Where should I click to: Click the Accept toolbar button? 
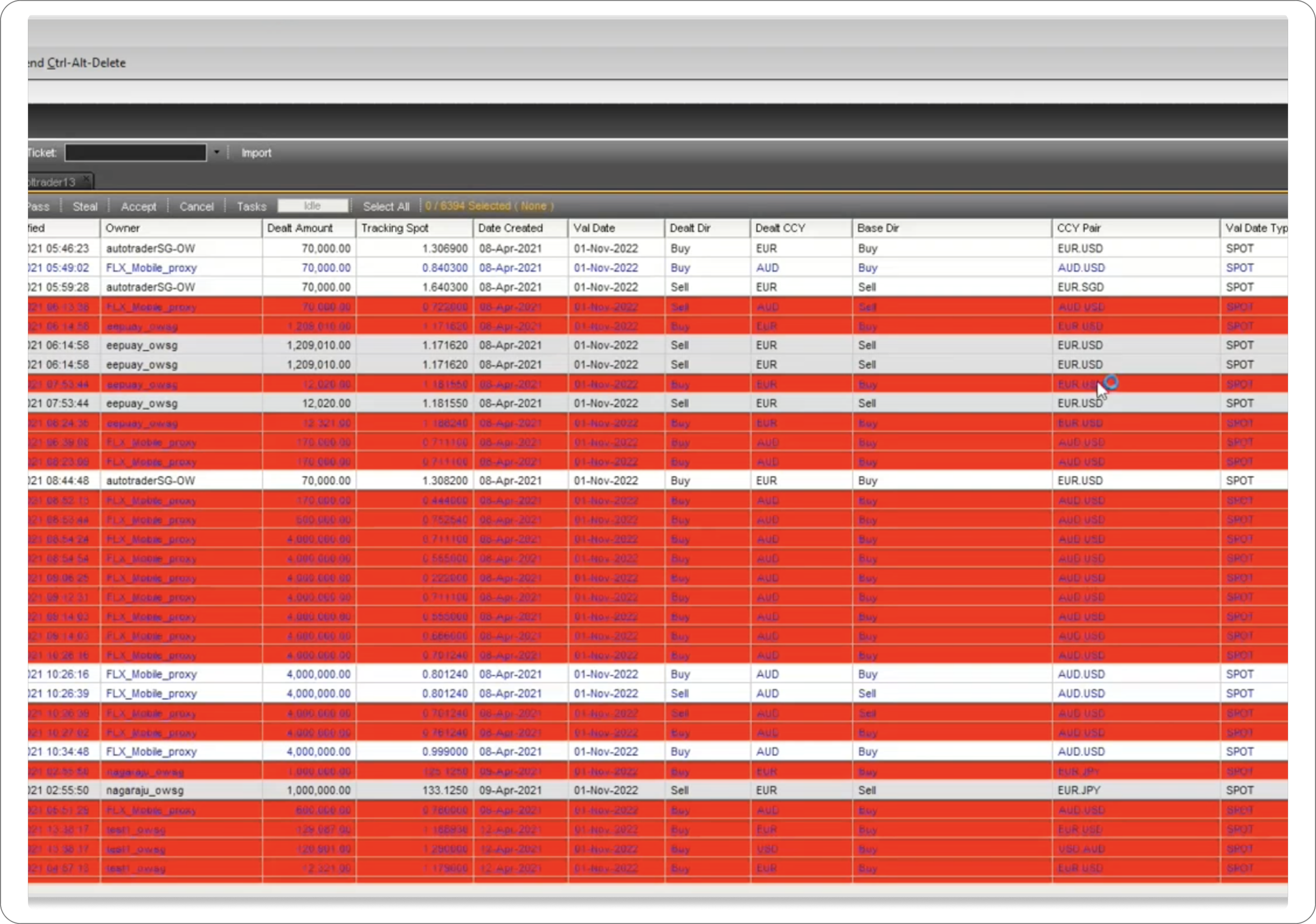[x=138, y=206]
